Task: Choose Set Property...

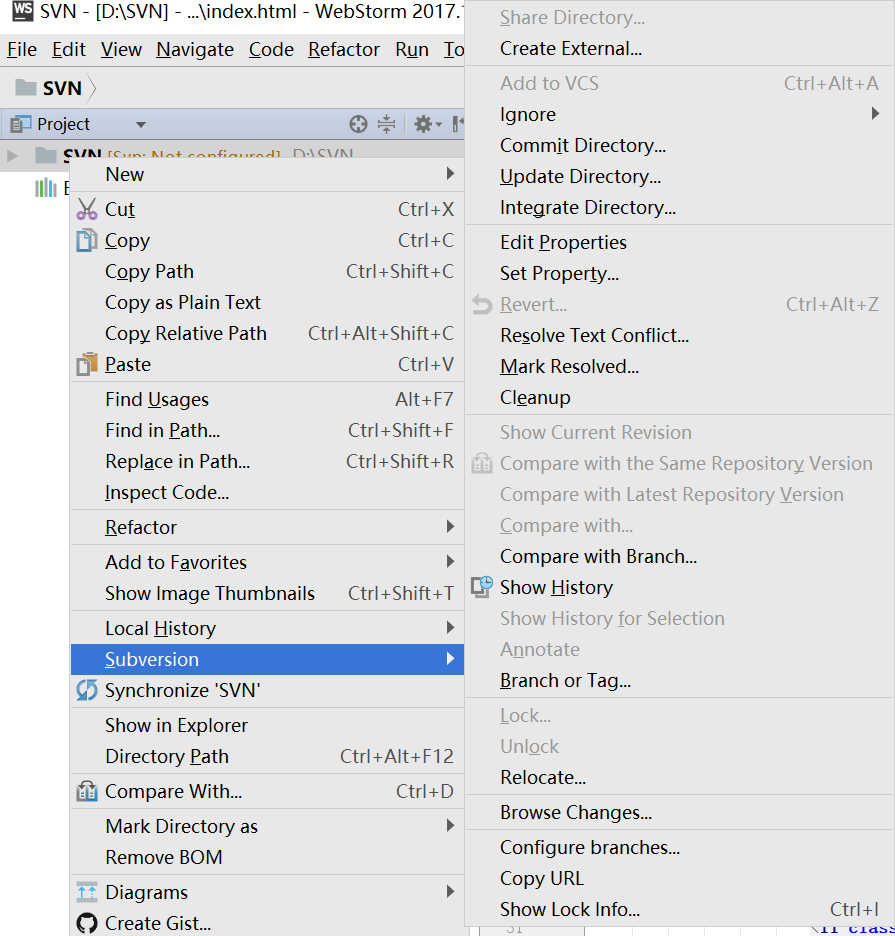Action: tap(679, 273)
